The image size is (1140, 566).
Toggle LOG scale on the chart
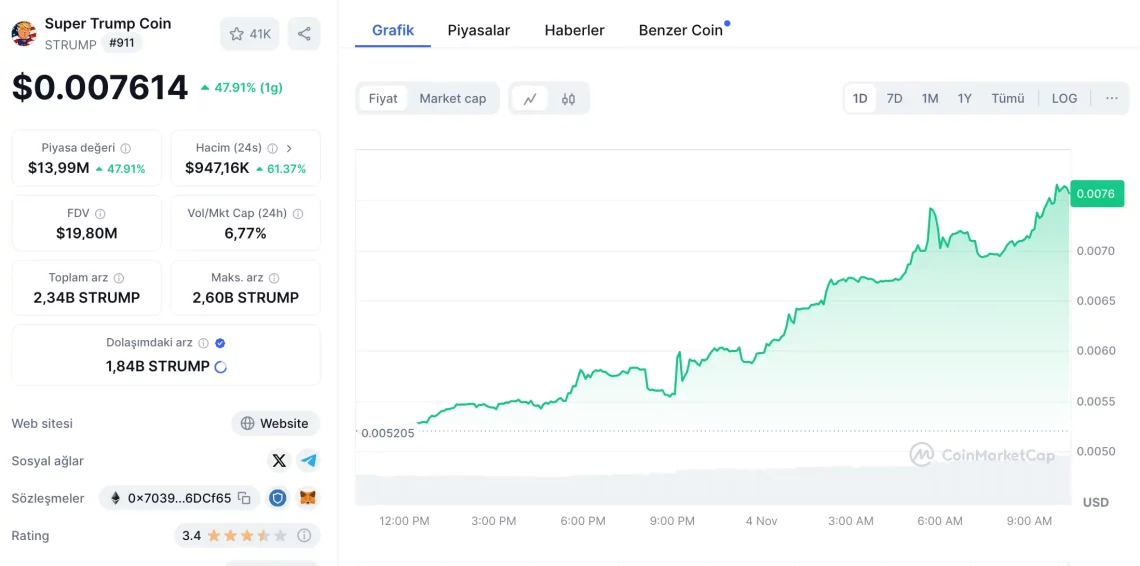tap(1064, 98)
